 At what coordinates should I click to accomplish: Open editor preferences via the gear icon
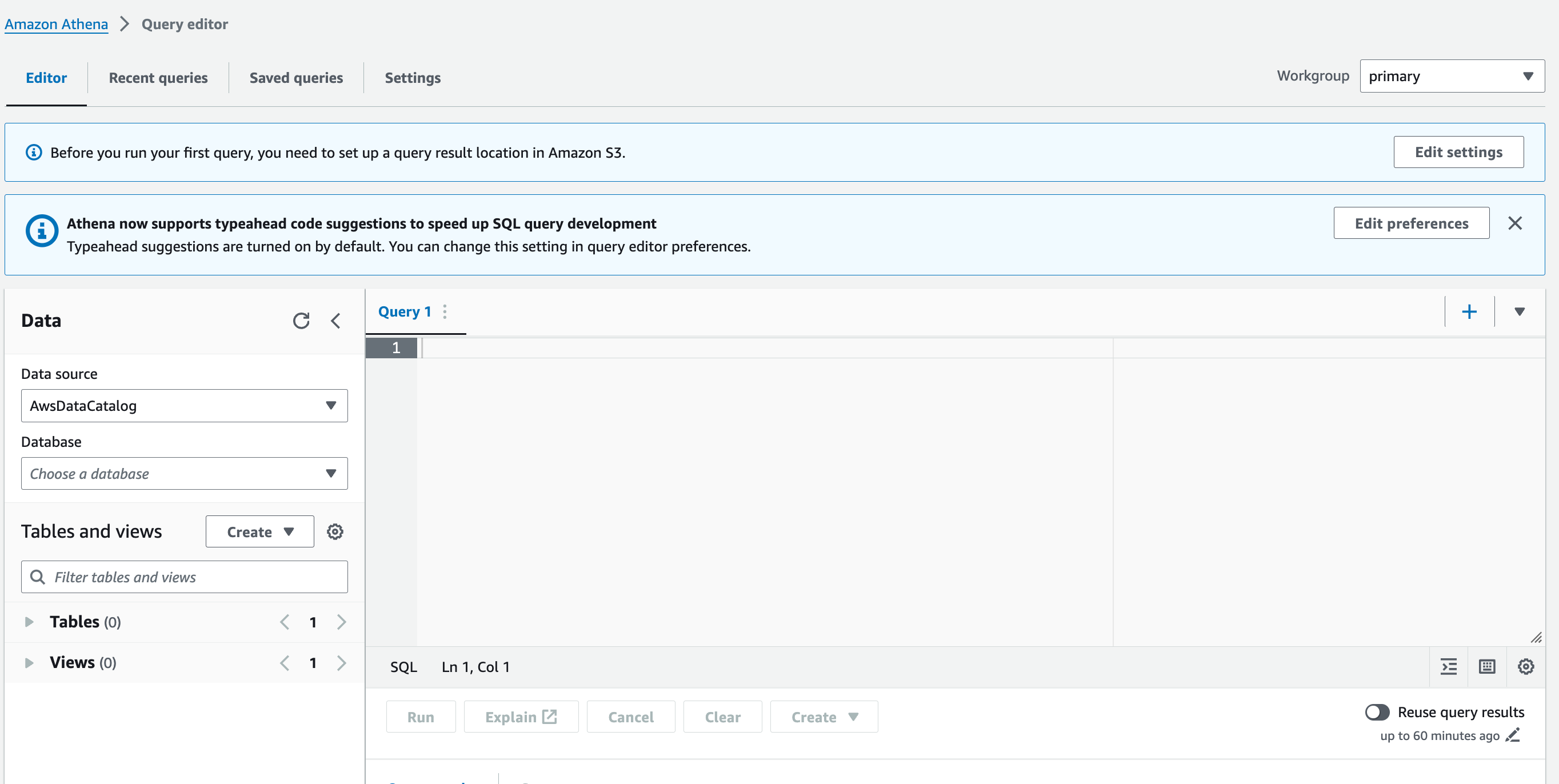(x=1525, y=666)
